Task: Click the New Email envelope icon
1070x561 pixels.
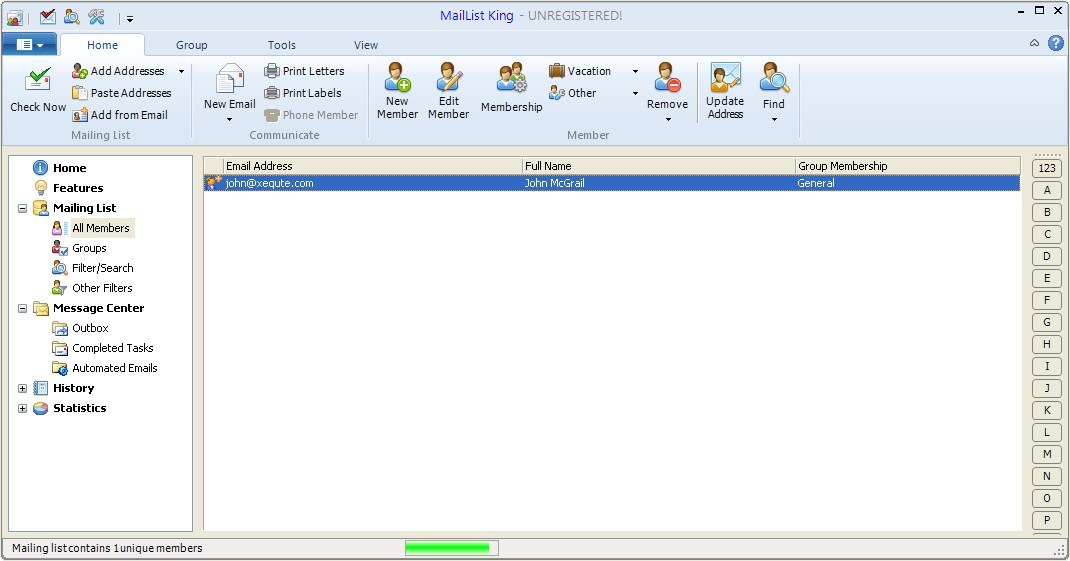Action: (230, 78)
